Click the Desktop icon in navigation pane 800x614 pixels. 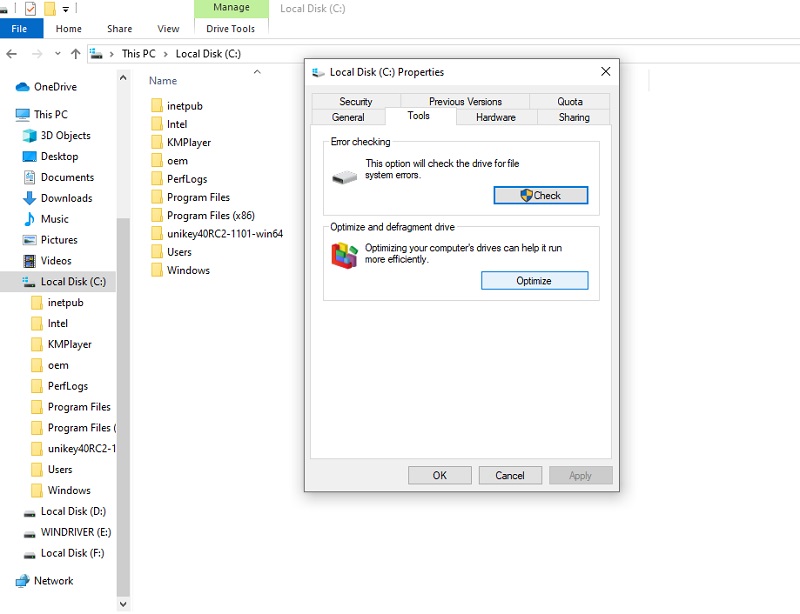[x=30, y=156]
